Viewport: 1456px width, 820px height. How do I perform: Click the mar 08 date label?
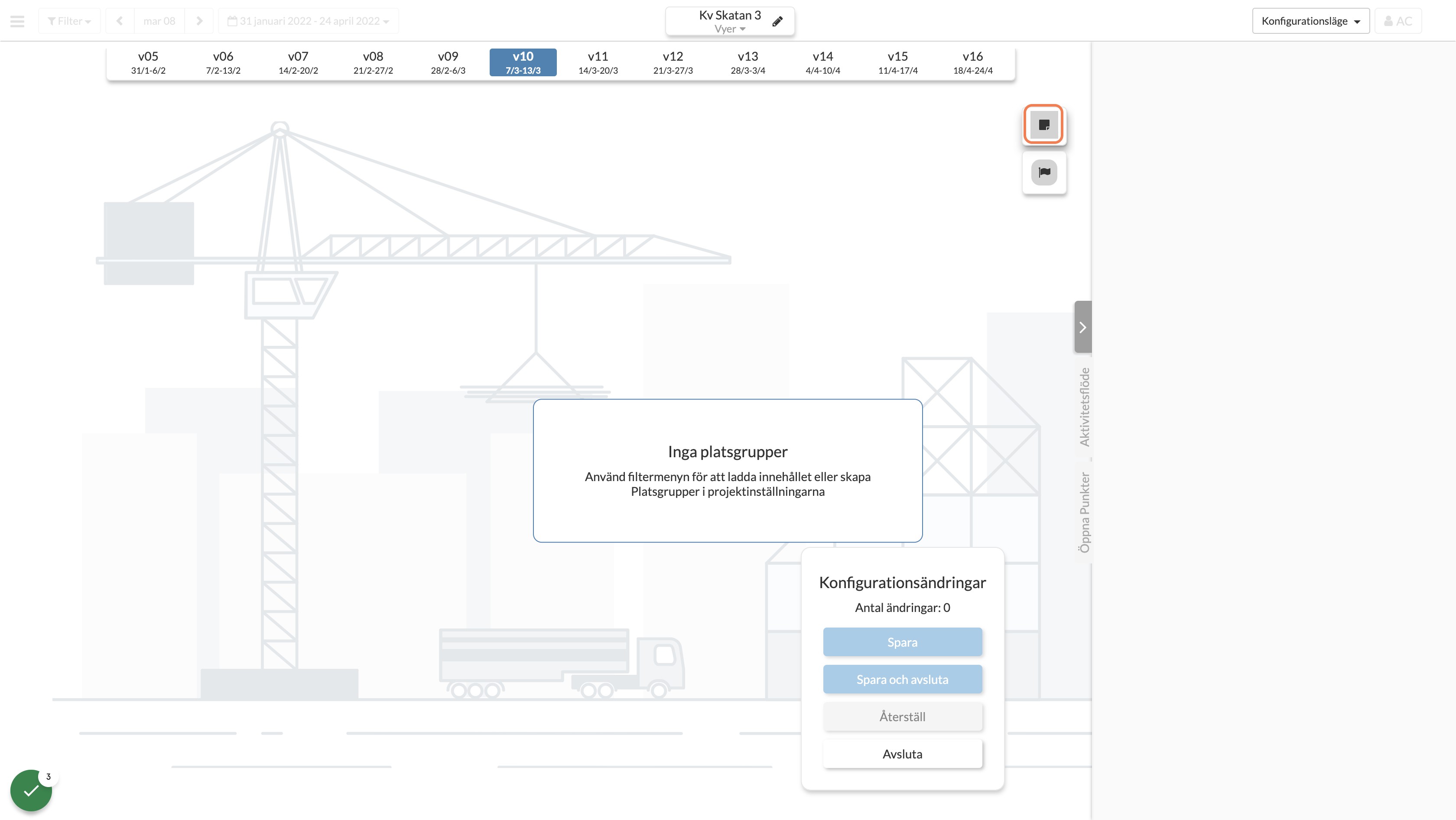[x=159, y=21]
